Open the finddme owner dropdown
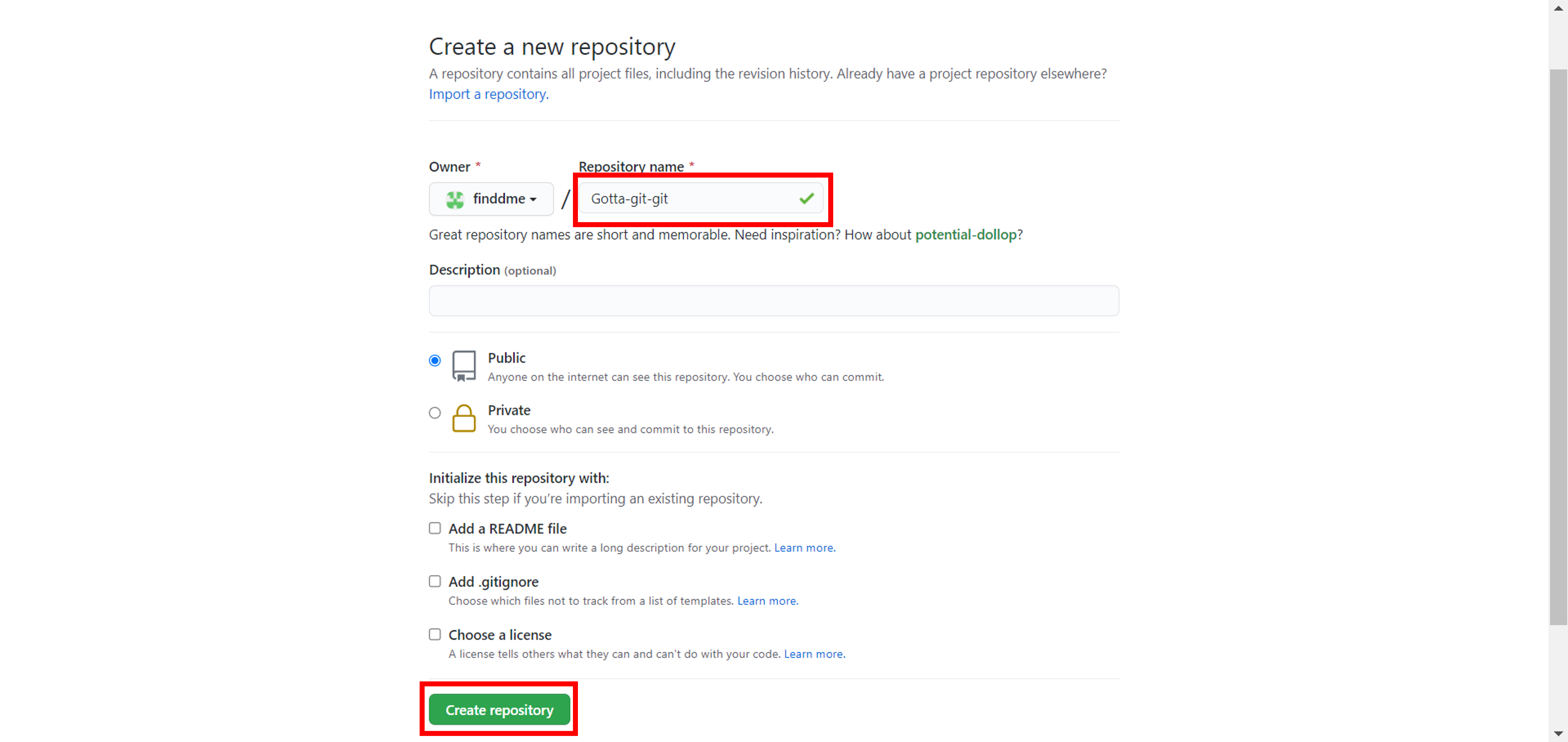Image resolution: width=1568 pixels, height=742 pixels. point(491,199)
